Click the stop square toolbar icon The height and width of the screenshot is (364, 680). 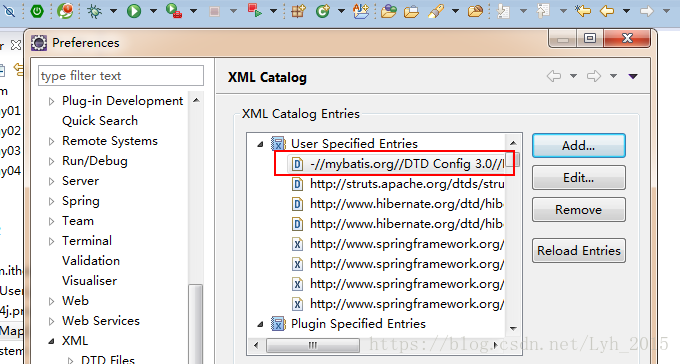(214, 11)
